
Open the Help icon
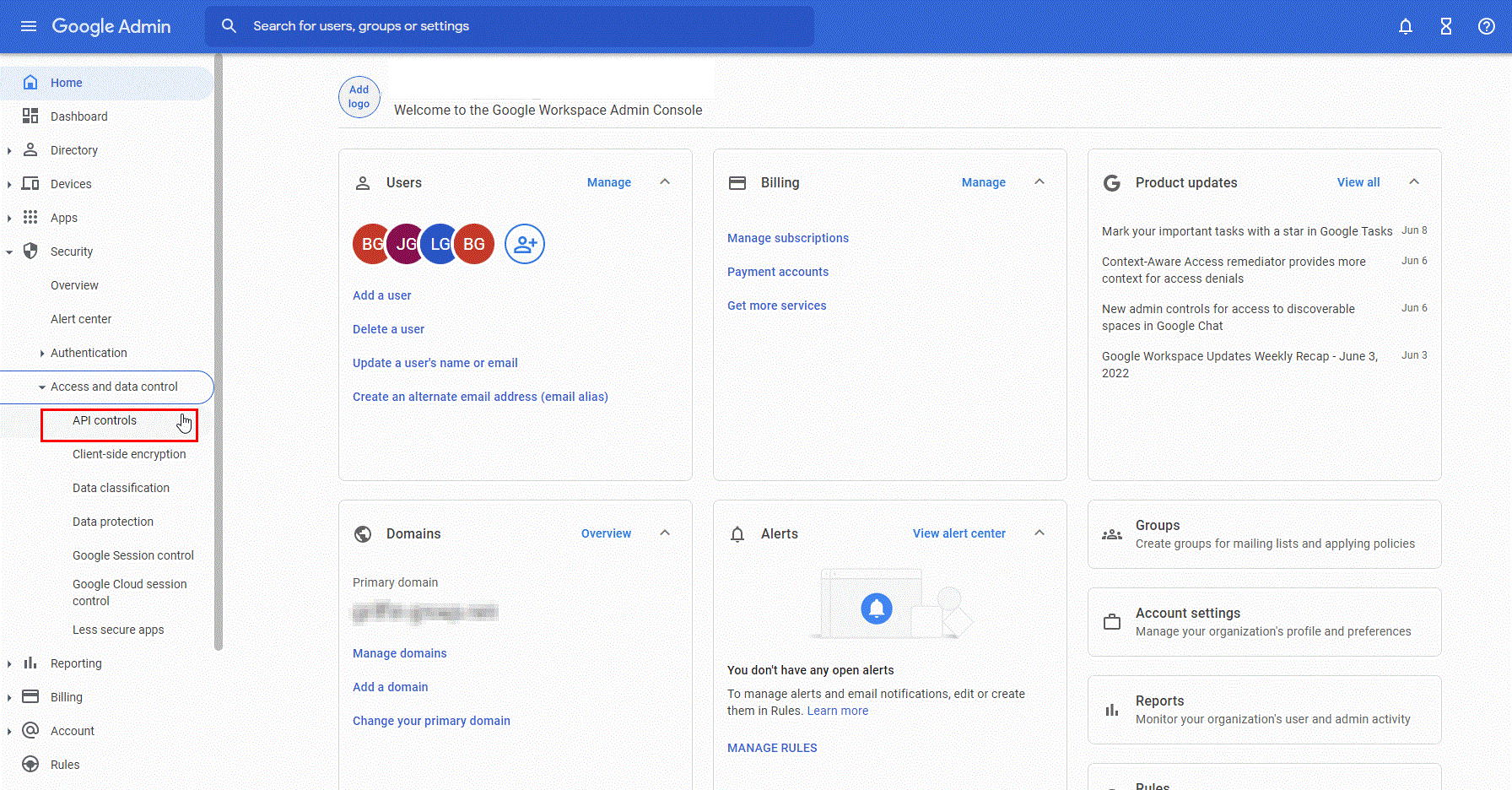click(1486, 26)
